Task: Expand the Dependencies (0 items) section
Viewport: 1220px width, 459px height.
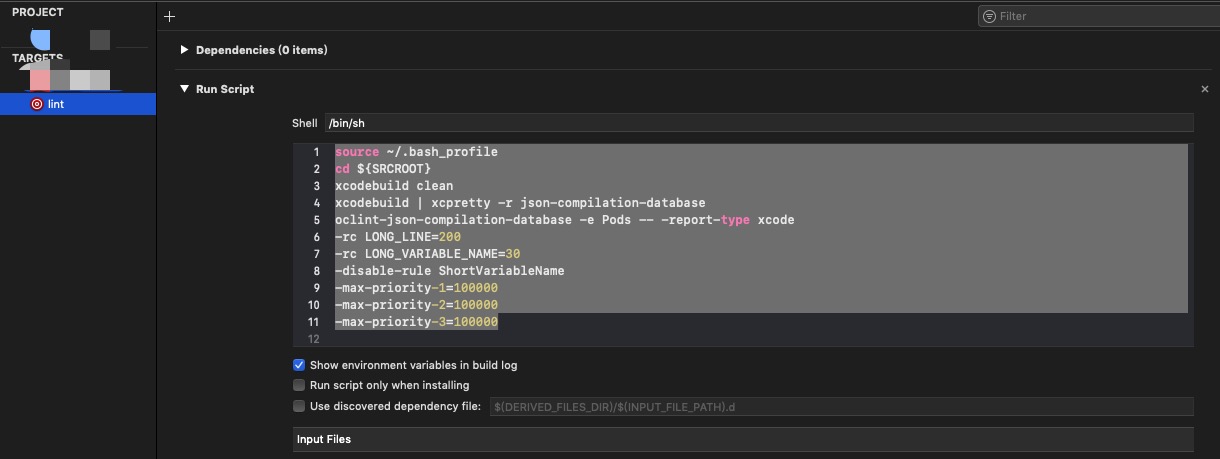Action: point(184,50)
